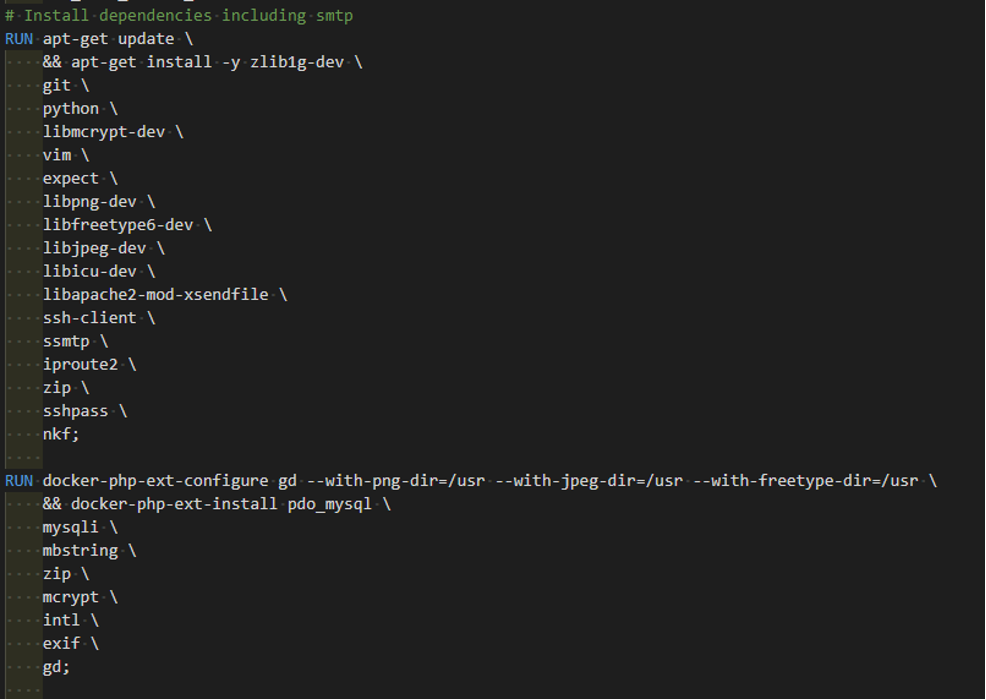Place cursor on the git line
The height and width of the screenshot is (700, 986).
[x=57, y=86]
